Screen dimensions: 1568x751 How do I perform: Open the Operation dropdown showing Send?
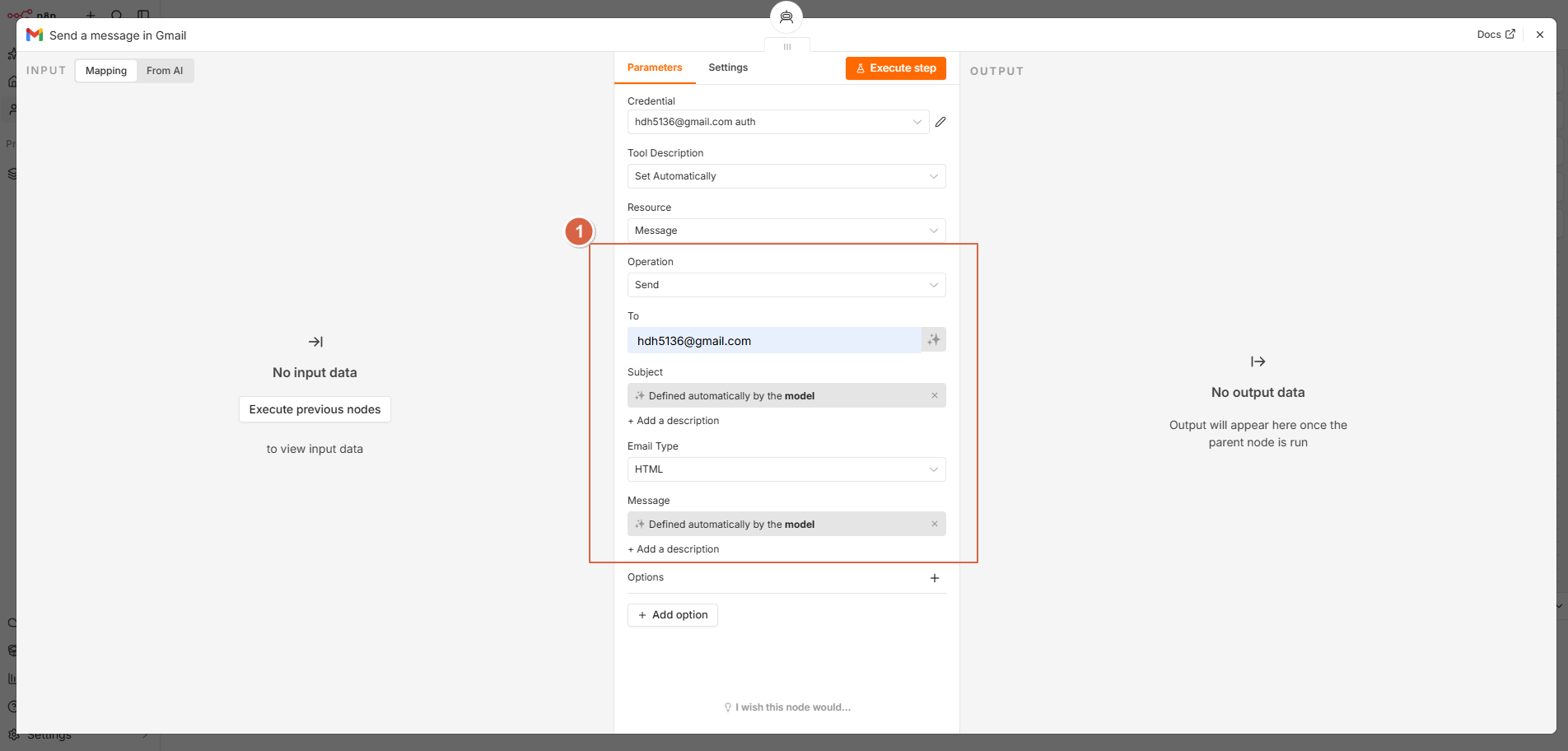[786, 285]
